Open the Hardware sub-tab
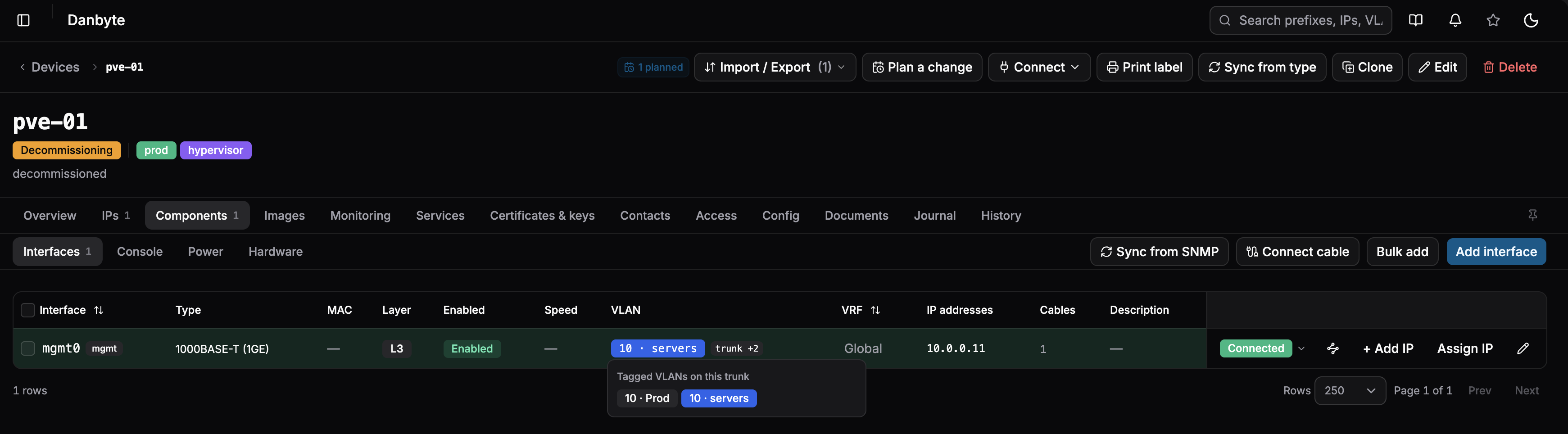Screen dimensions: 1568x434 (x=275, y=251)
